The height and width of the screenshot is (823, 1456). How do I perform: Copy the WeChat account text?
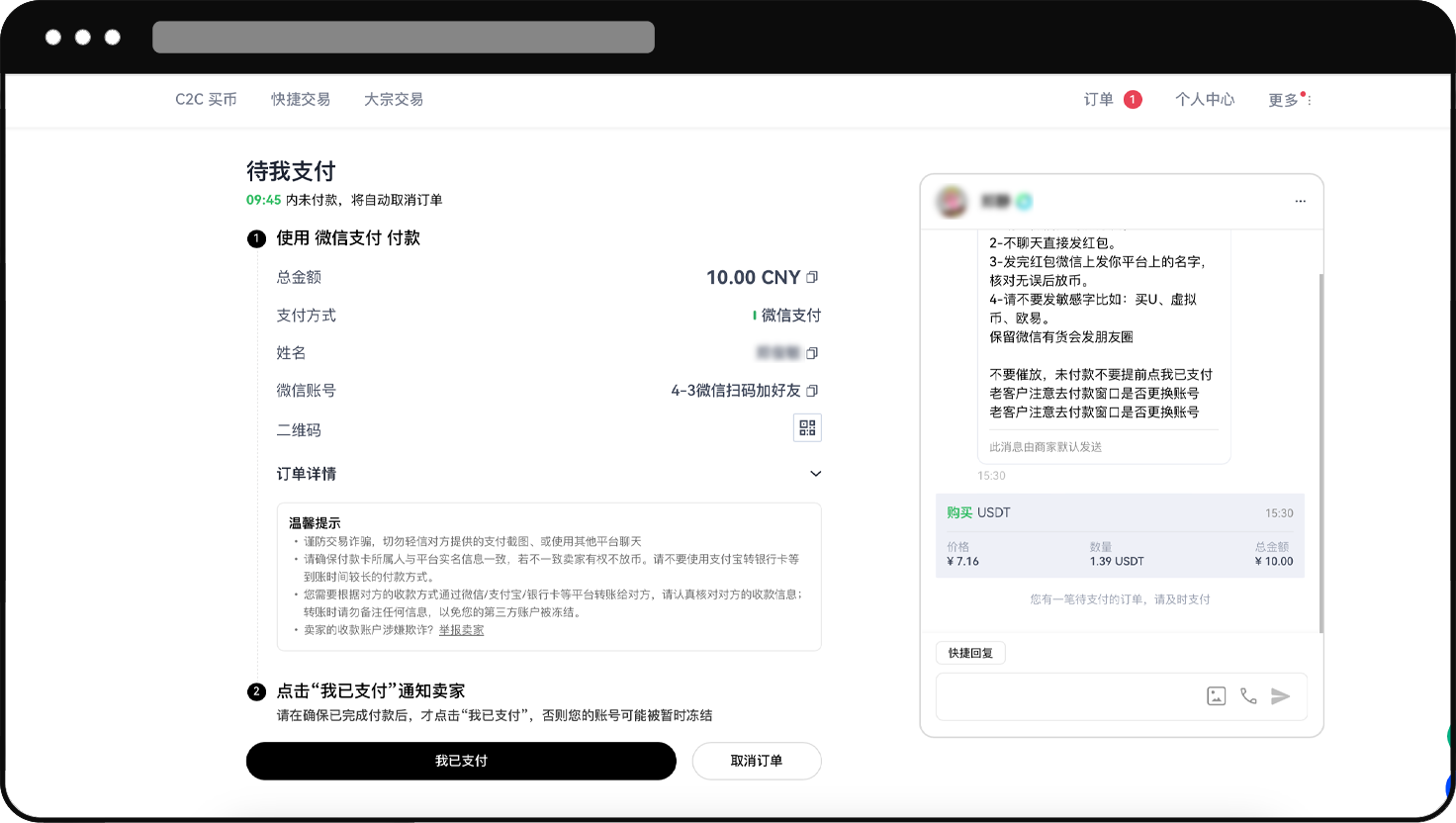812,391
